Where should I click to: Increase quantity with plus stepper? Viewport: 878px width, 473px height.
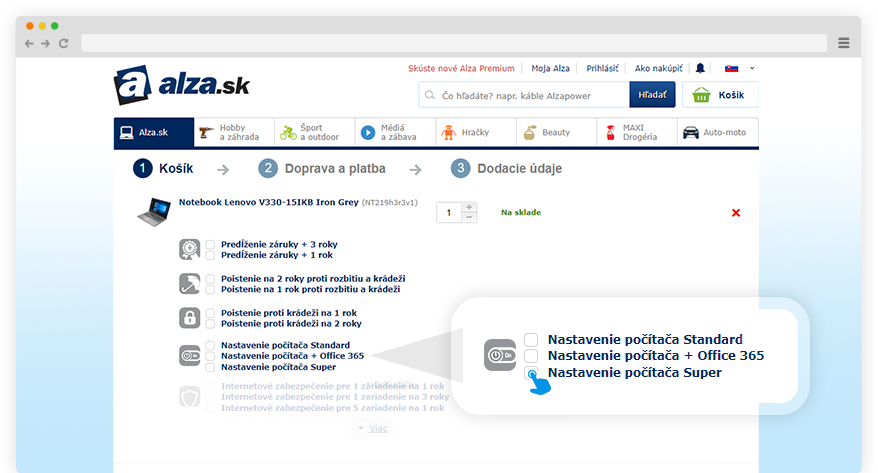(x=469, y=207)
